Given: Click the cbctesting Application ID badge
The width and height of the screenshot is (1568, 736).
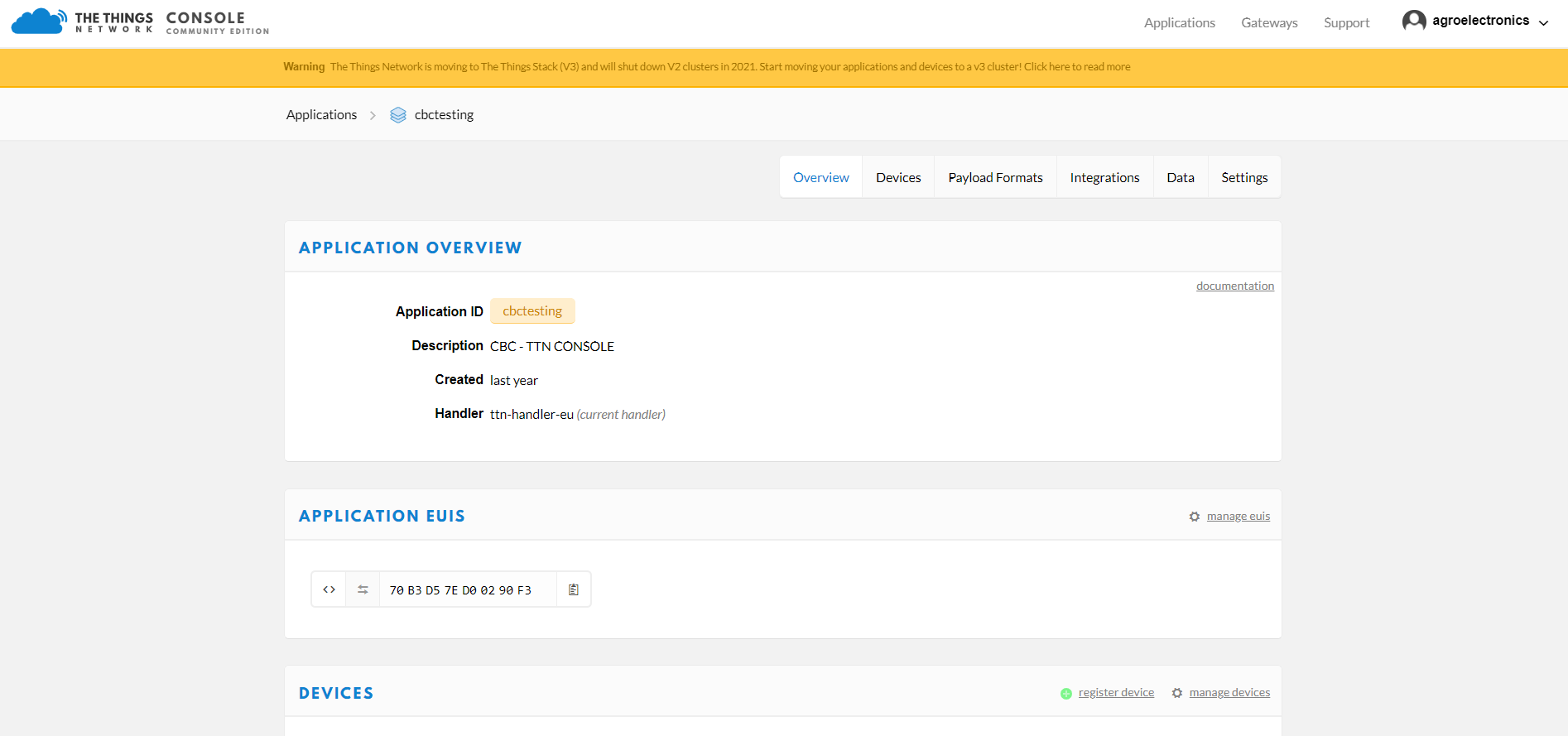Looking at the screenshot, I should point(532,311).
